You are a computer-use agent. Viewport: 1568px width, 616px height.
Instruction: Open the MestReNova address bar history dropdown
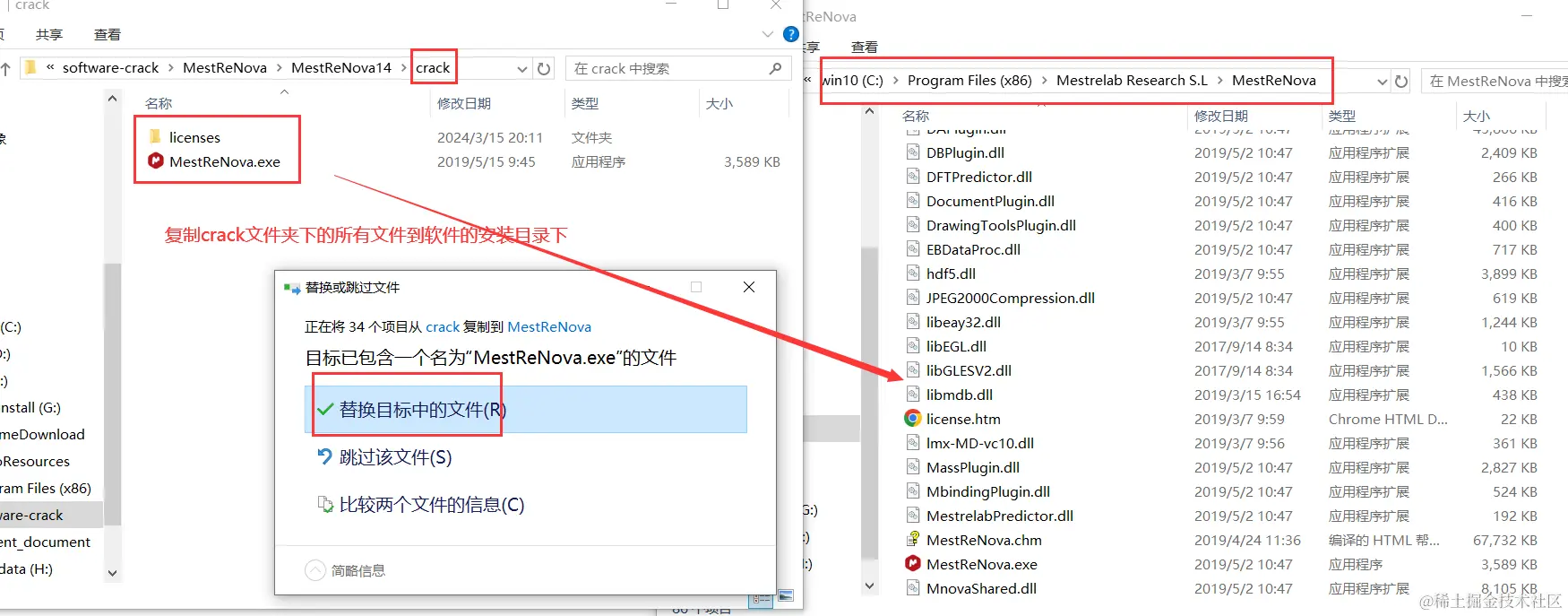pyautogui.click(x=1382, y=81)
